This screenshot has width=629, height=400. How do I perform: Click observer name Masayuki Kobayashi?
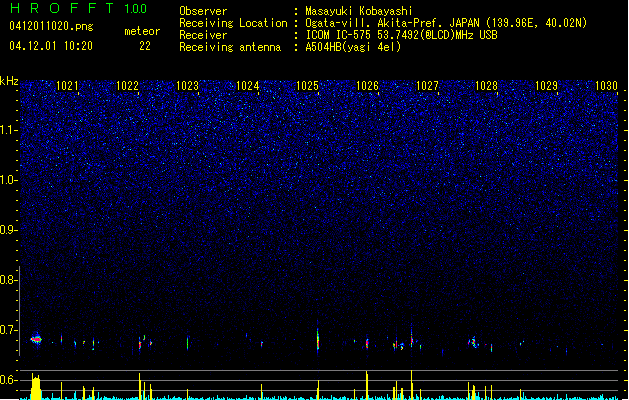click(359, 11)
